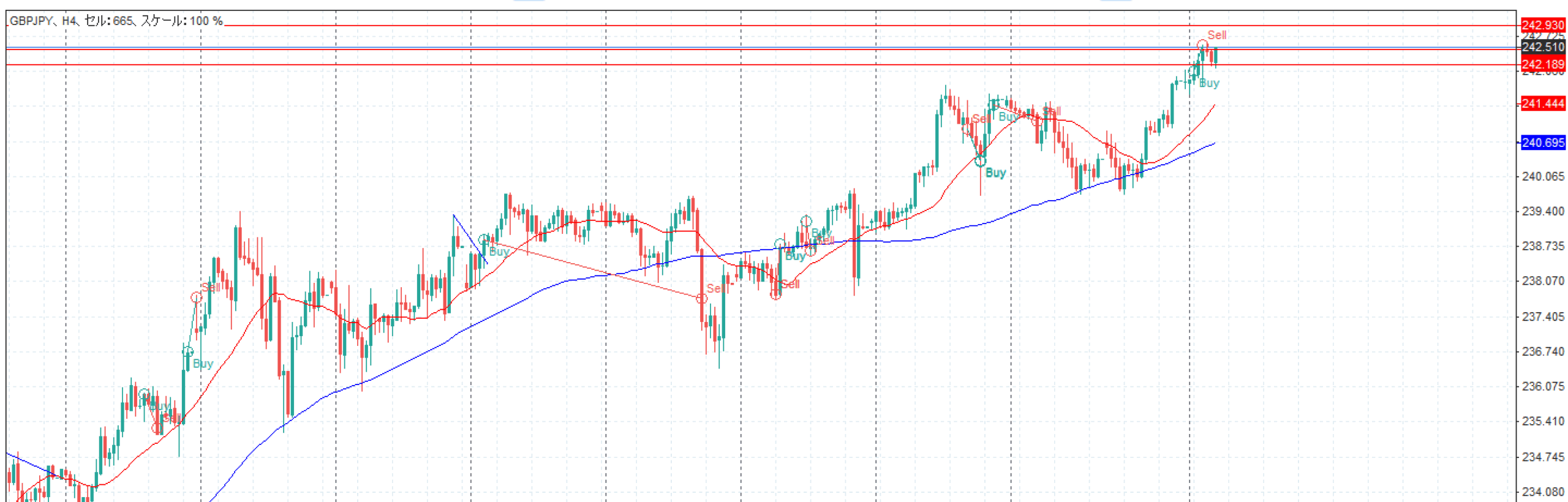
Task: Click the 237.405 price axis label
Action: 1542,317
